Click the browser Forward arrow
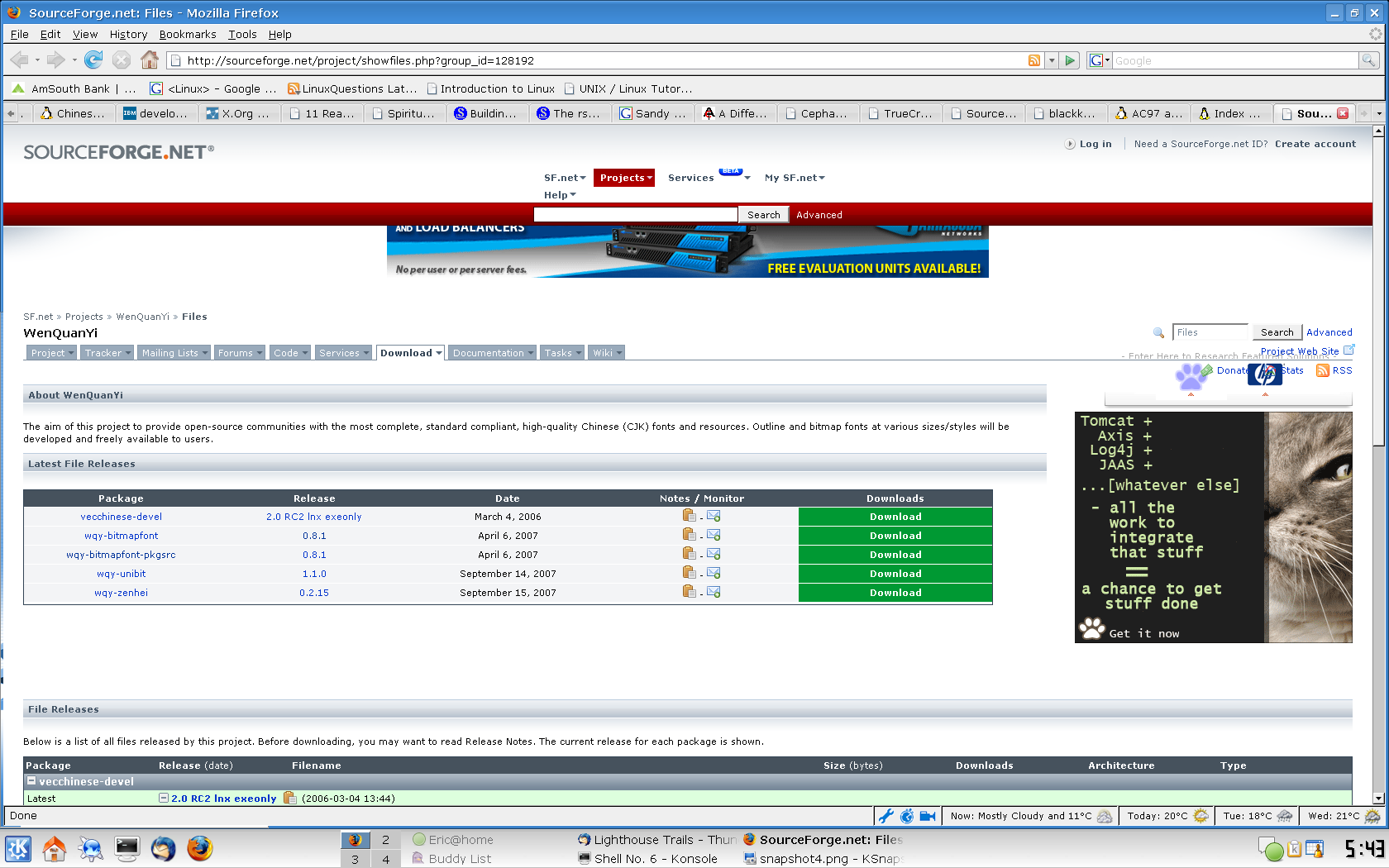1389x868 pixels. pyautogui.click(x=55, y=60)
